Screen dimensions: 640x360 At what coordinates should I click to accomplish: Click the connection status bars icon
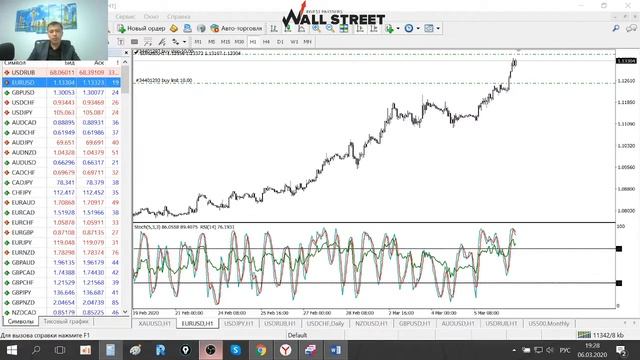(584, 335)
